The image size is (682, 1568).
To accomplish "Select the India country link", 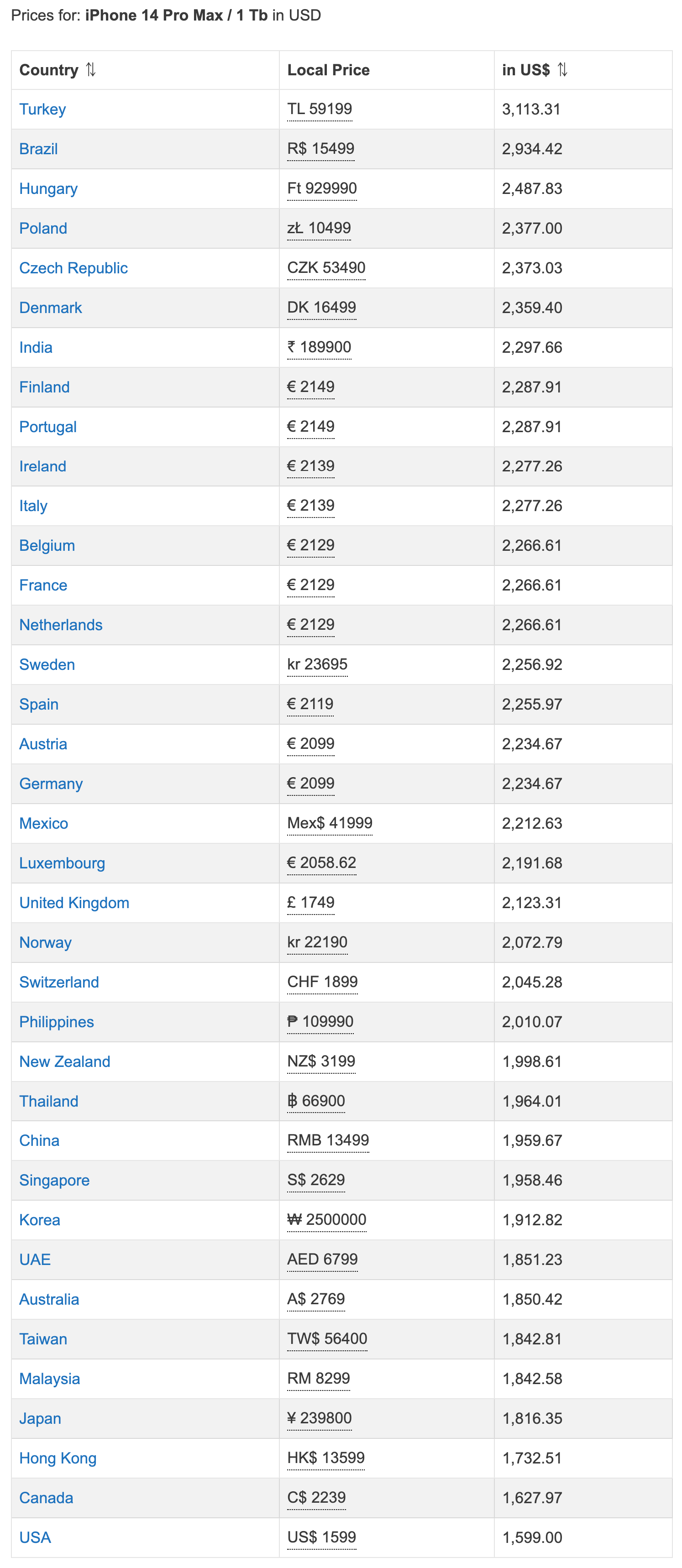I will click(36, 348).
